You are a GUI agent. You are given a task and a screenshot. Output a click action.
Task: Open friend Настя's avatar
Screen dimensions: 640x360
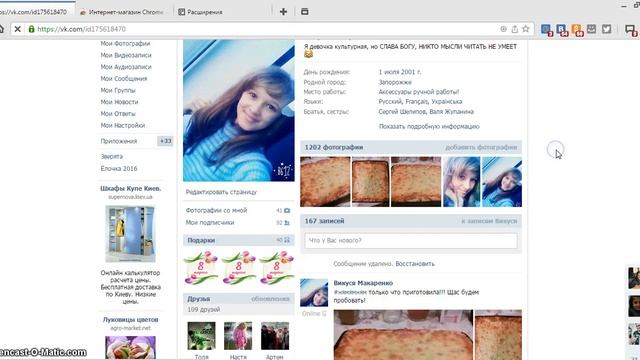point(238,336)
